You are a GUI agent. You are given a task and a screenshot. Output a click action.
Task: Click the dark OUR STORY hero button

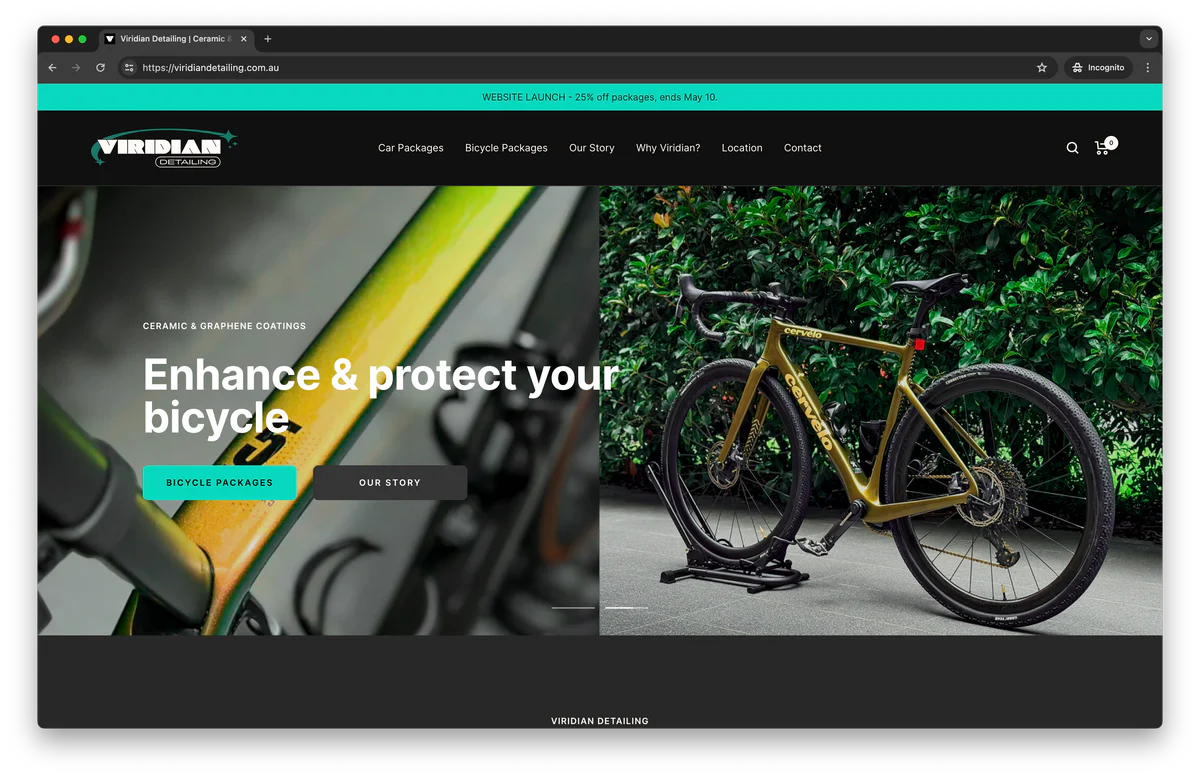390,482
